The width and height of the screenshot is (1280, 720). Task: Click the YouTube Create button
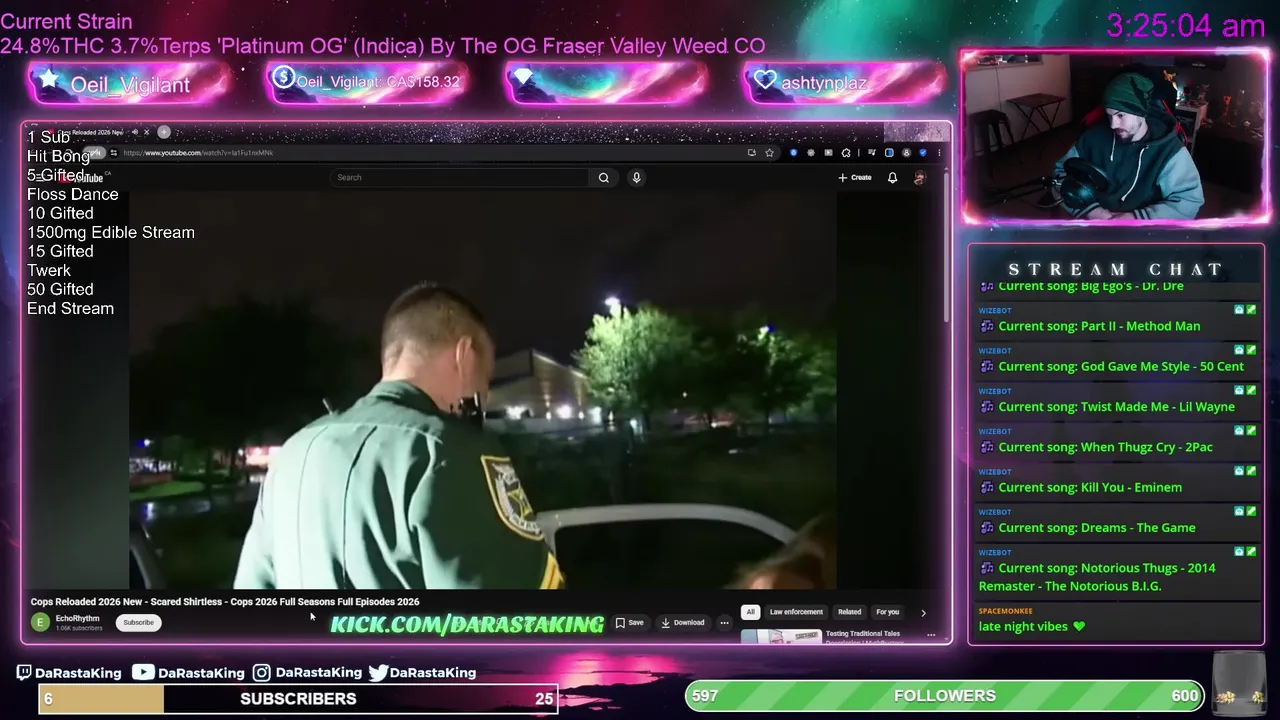click(855, 178)
